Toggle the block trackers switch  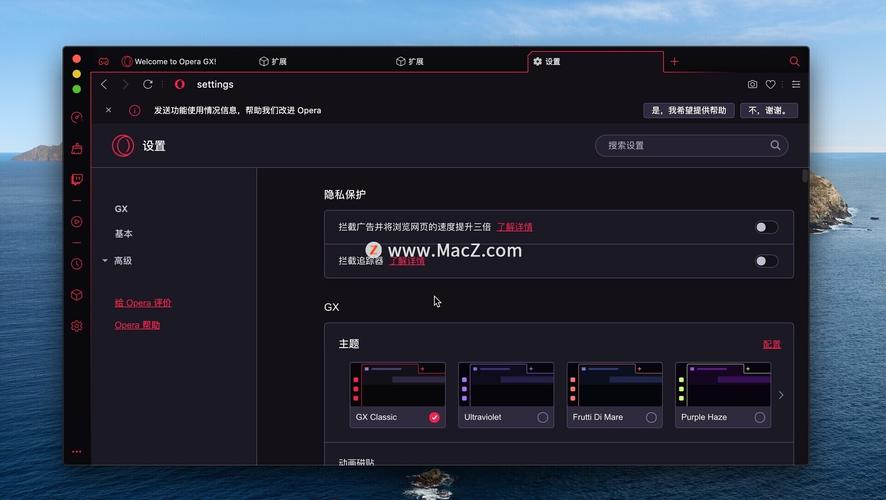click(x=766, y=261)
